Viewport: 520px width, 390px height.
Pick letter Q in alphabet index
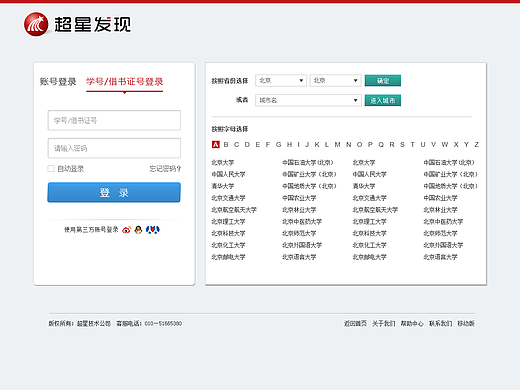(381, 144)
